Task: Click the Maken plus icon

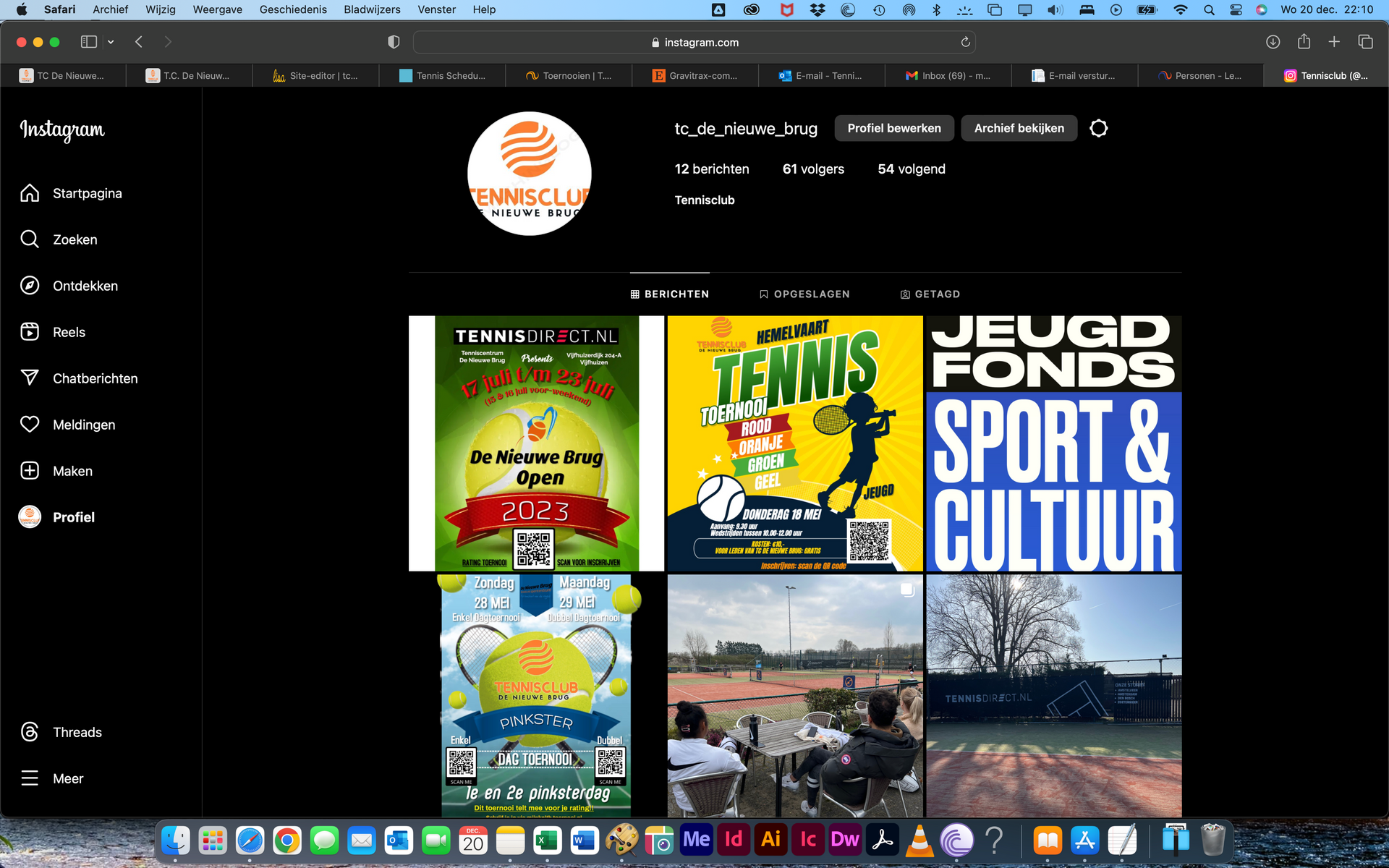Action: pos(30,471)
